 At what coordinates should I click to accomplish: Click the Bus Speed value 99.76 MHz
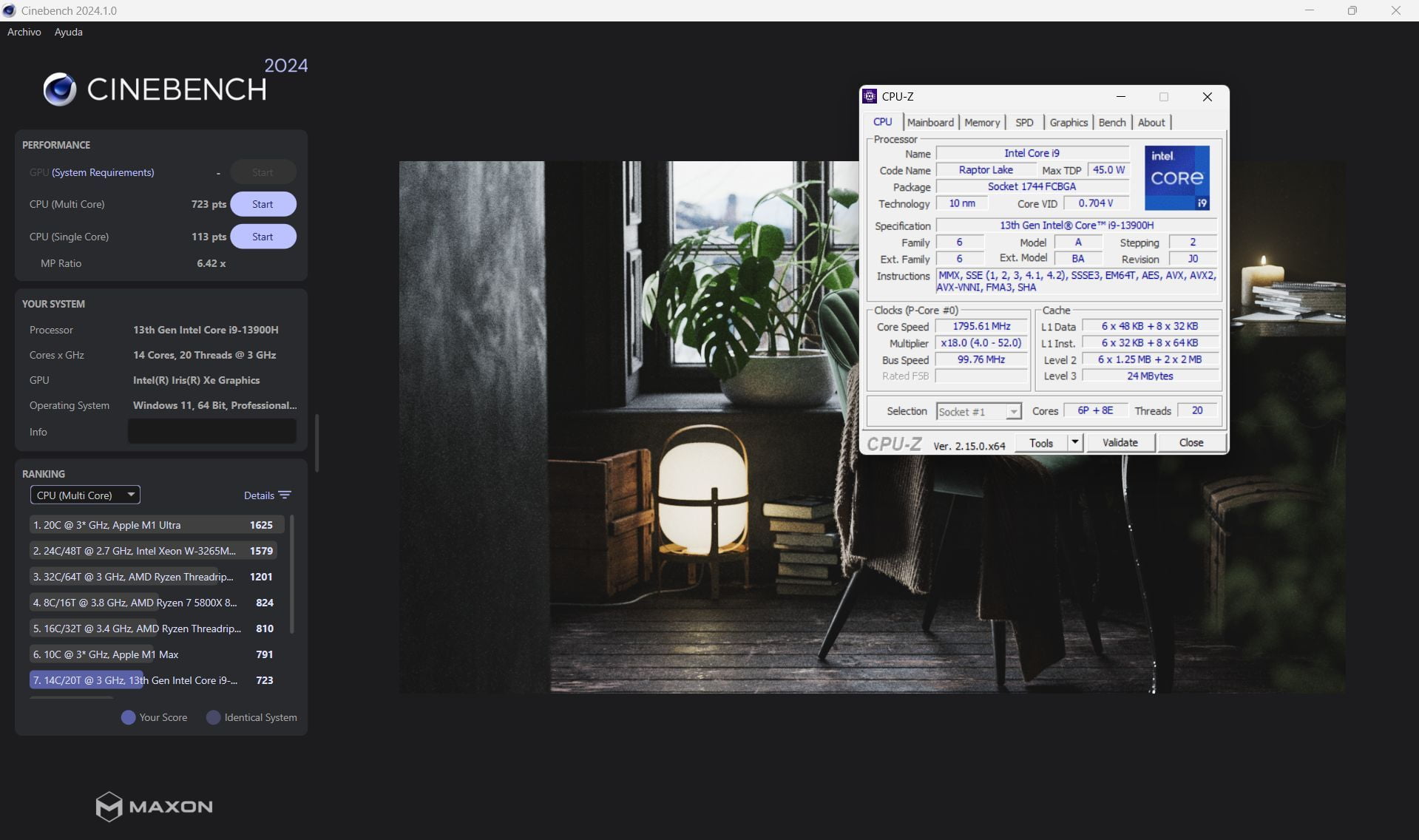pyautogui.click(x=981, y=359)
